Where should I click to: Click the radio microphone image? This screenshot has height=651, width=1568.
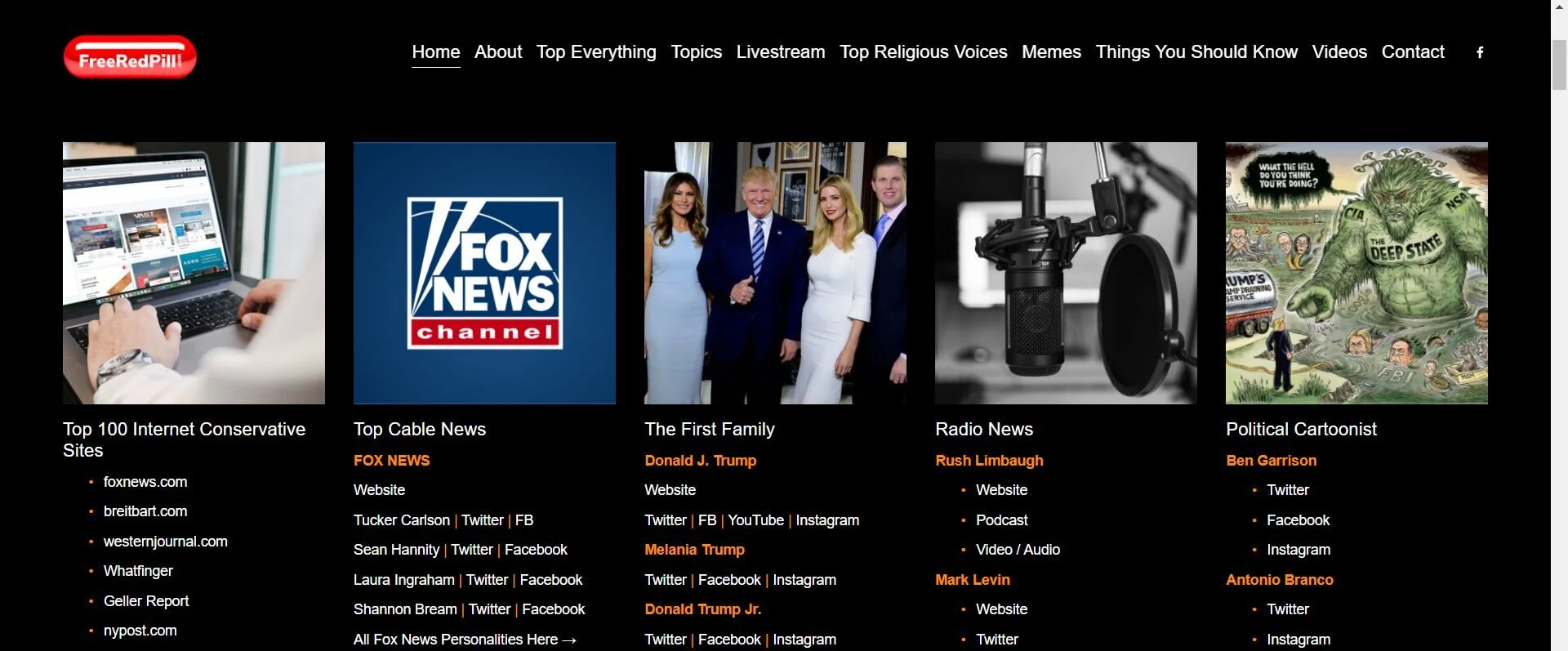click(x=1066, y=273)
